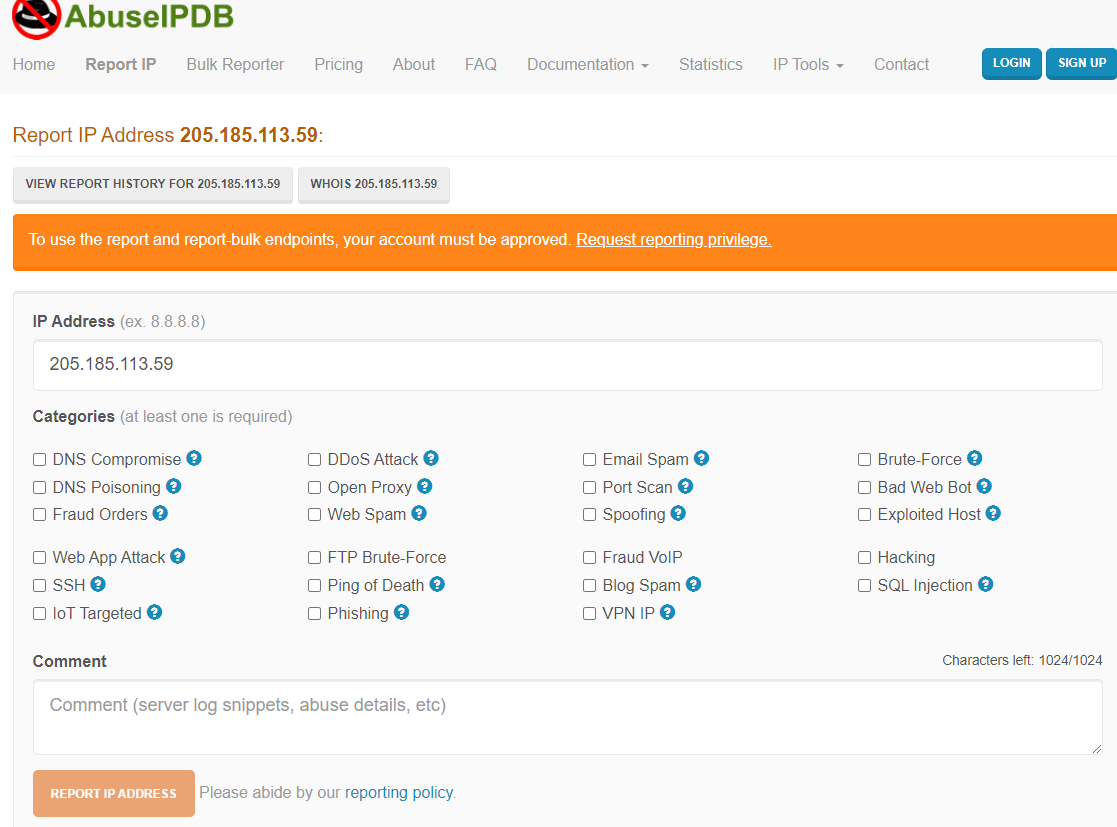
Task: Check the Phishing checkbox
Action: (315, 613)
